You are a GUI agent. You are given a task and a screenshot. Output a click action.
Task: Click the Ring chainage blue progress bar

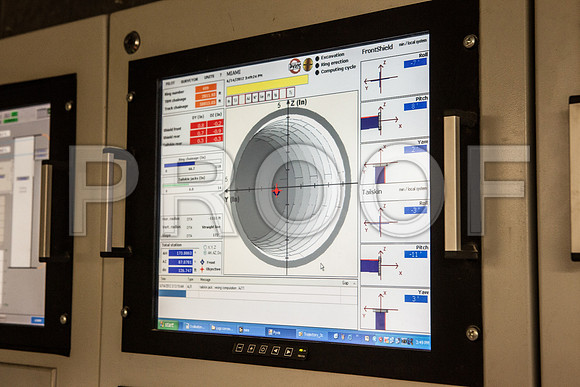coord(180,164)
